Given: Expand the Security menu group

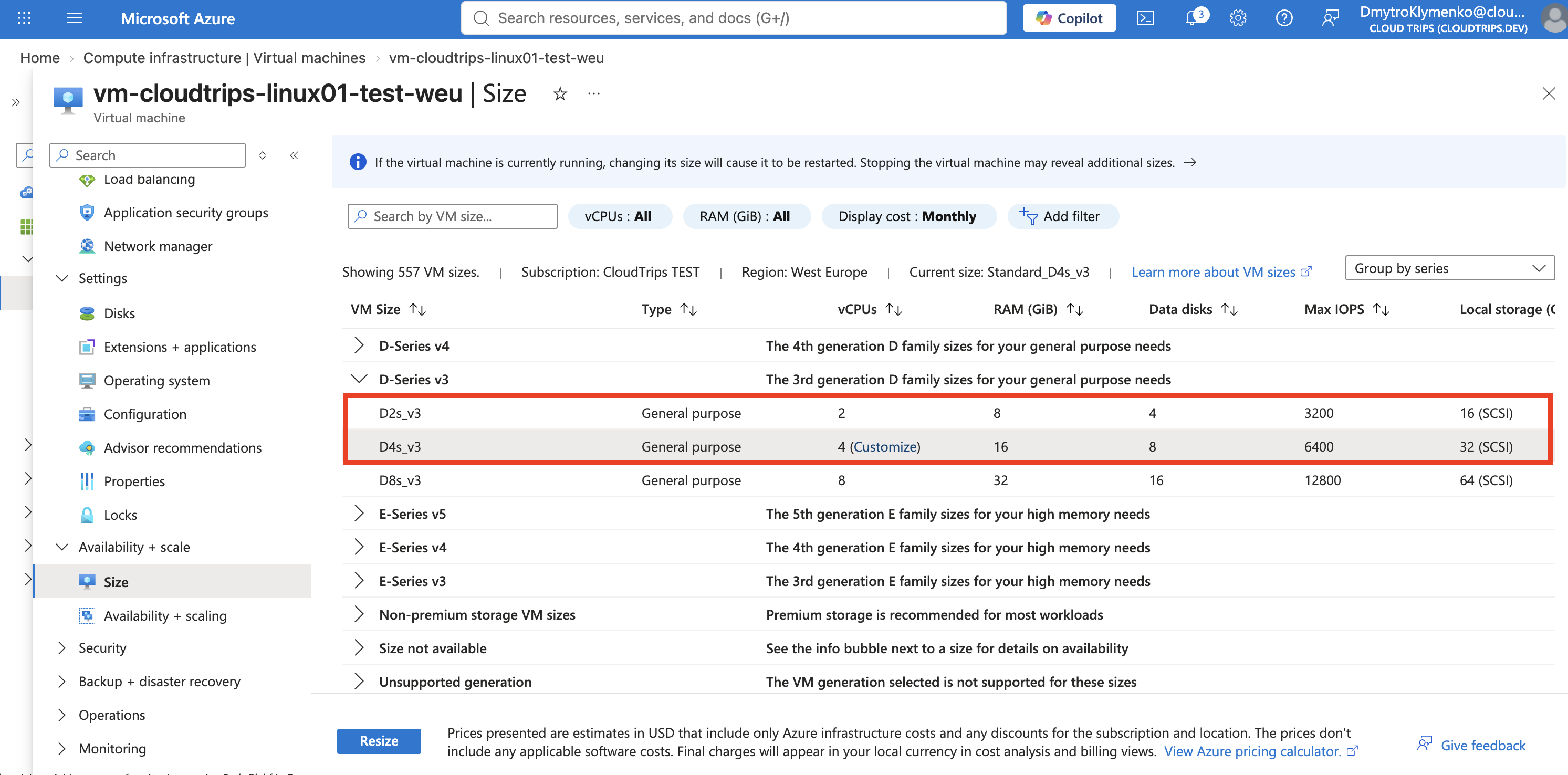Looking at the screenshot, I should [62, 648].
